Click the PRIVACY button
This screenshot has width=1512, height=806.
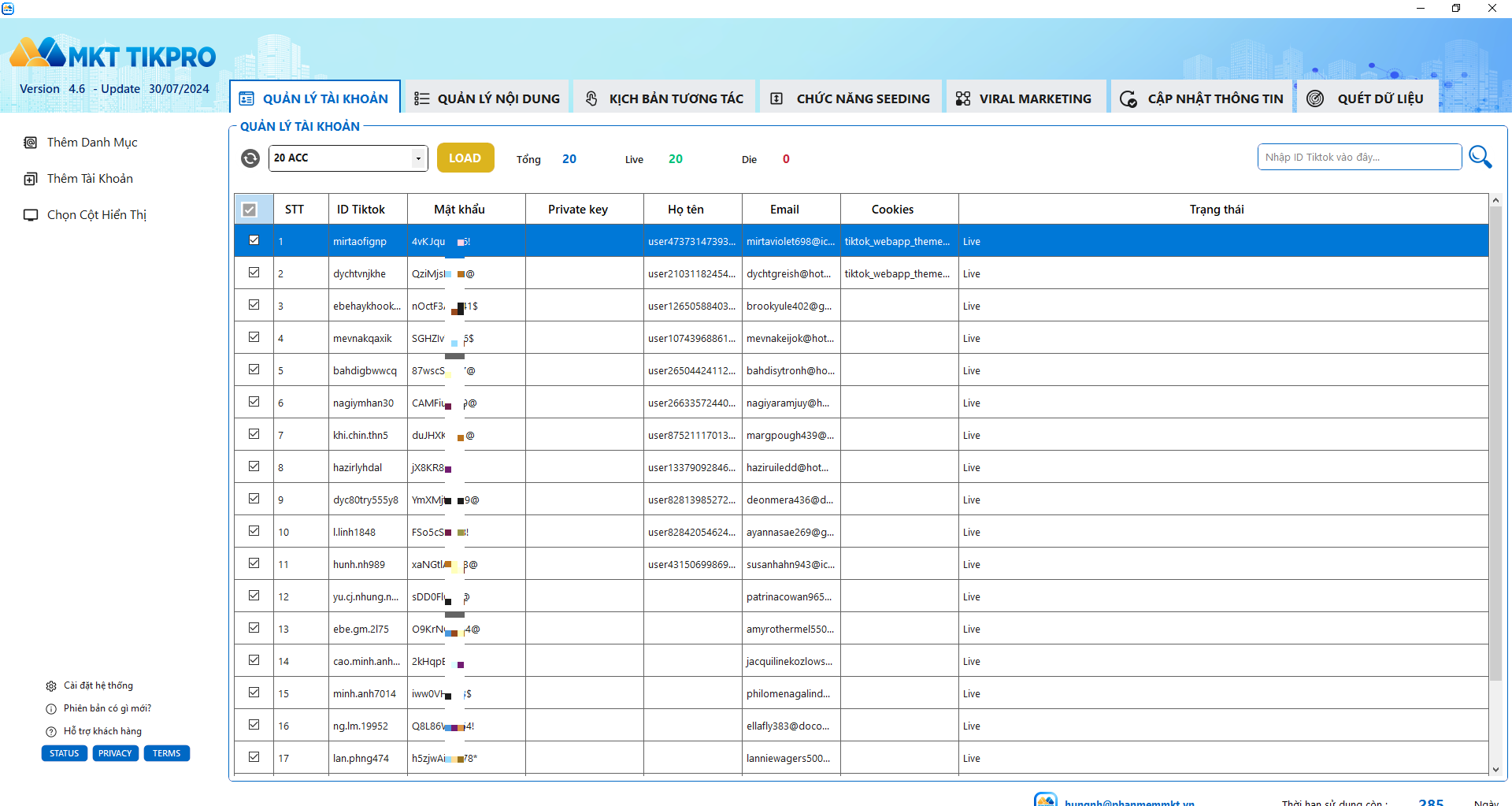[x=115, y=753]
